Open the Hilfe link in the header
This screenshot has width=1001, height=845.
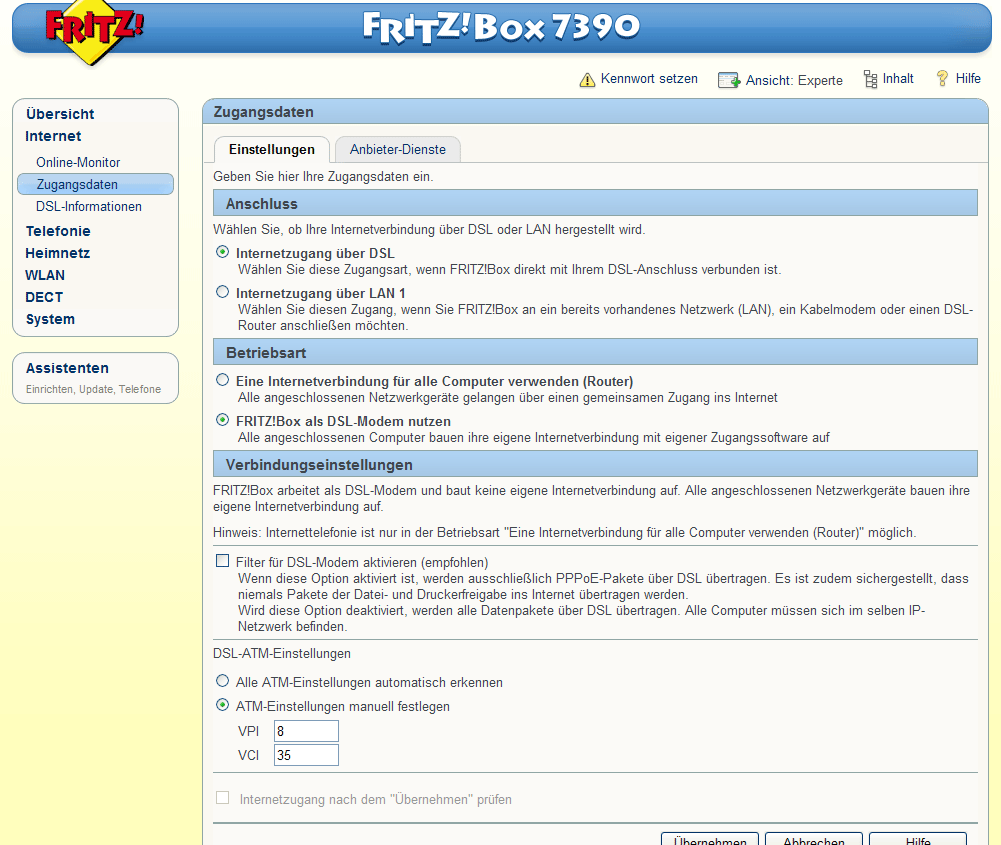click(x=968, y=79)
